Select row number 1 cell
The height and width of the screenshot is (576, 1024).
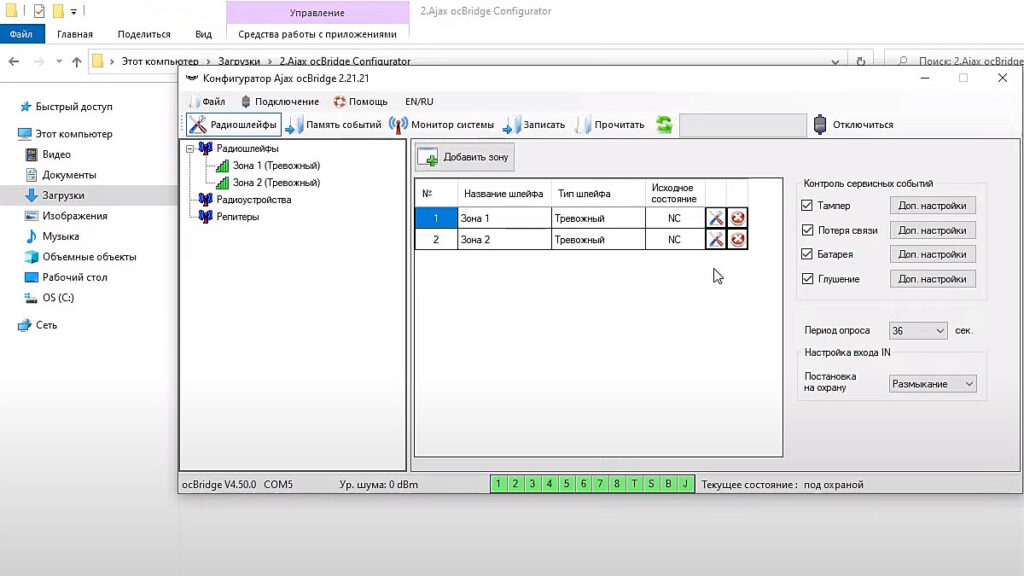(x=436, y=218)
